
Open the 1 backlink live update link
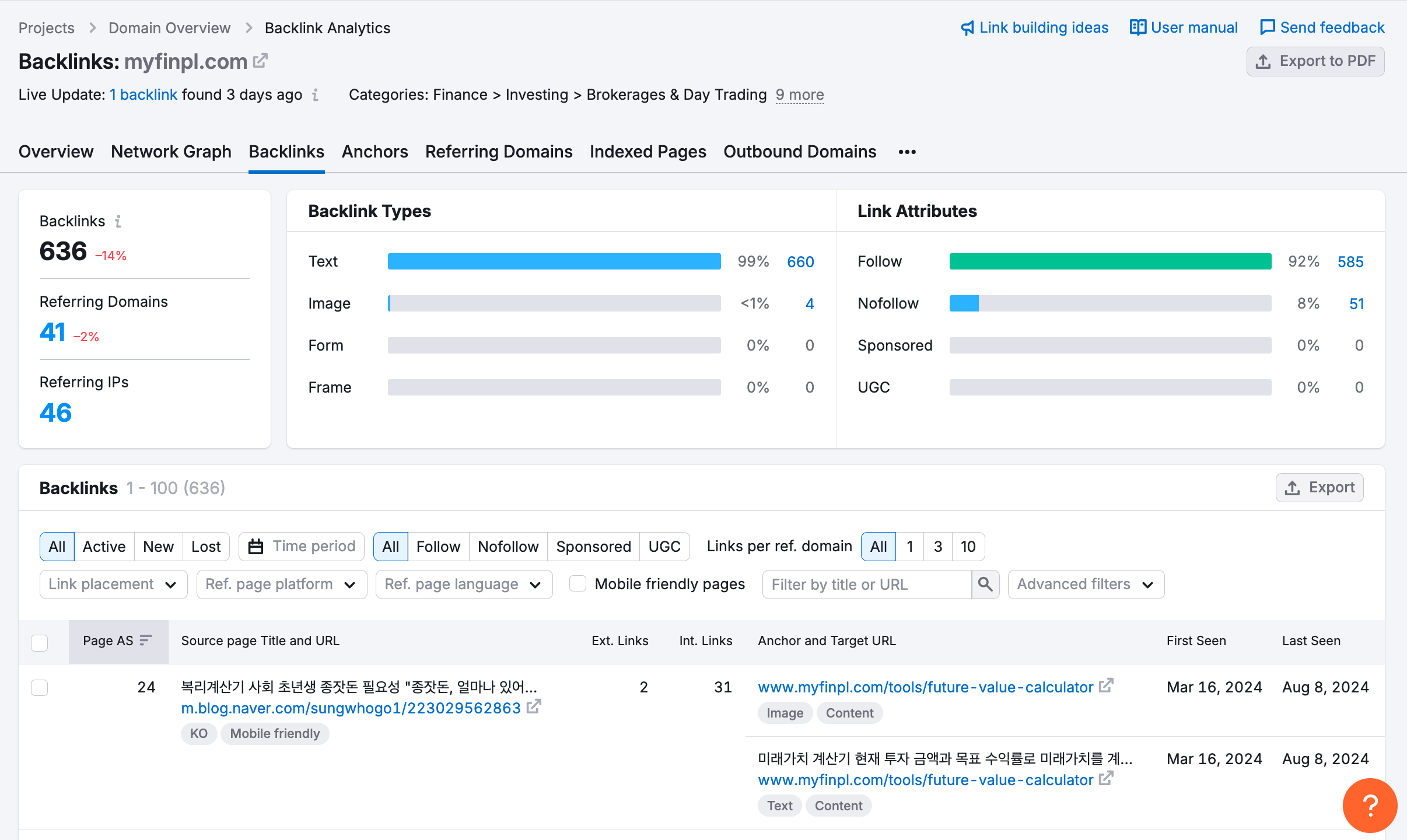(x=143, y=94)
